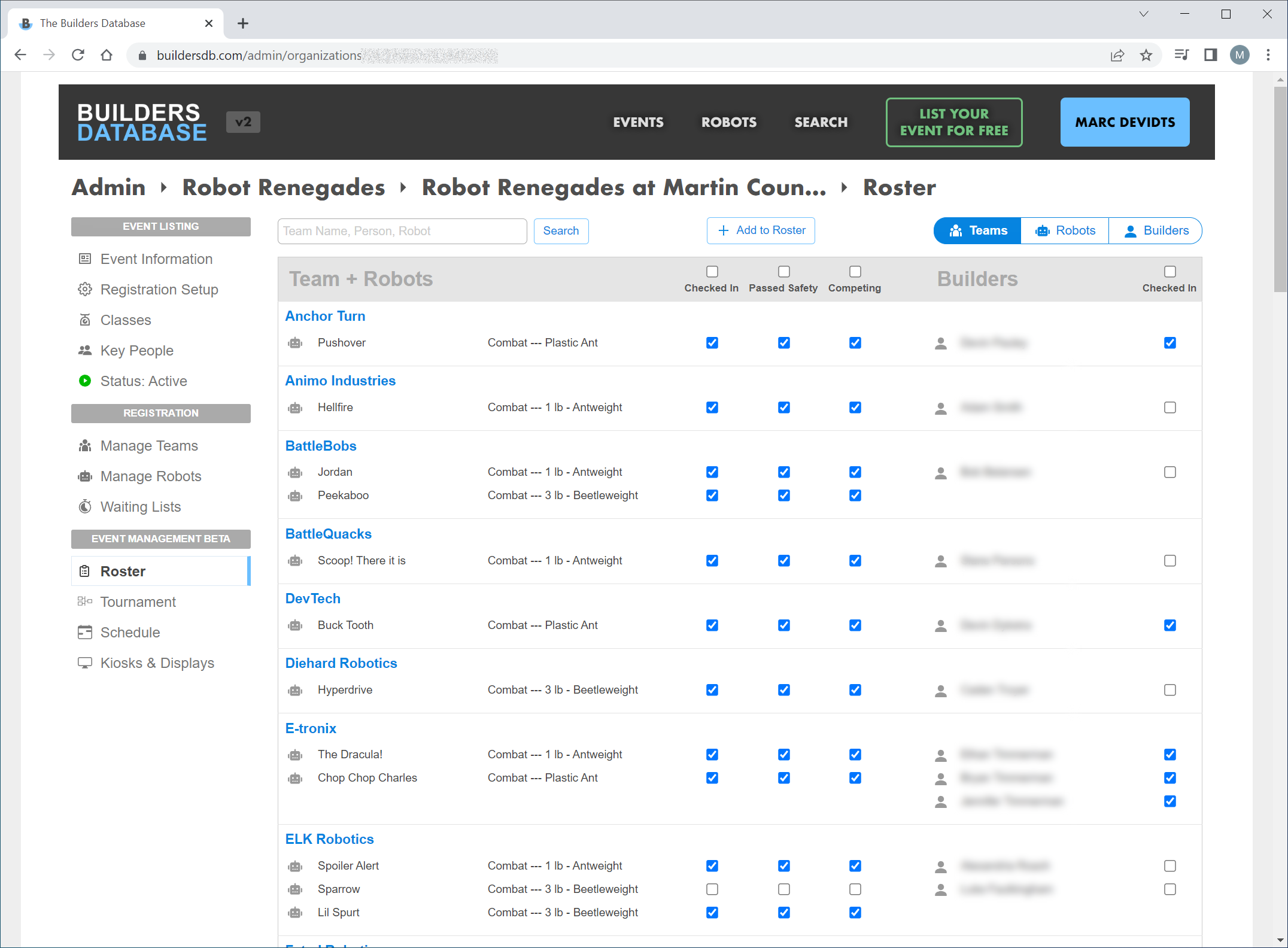Click the v2 version badge
The height and width of the screenshot is (948, 1288).
click(243, 122)
